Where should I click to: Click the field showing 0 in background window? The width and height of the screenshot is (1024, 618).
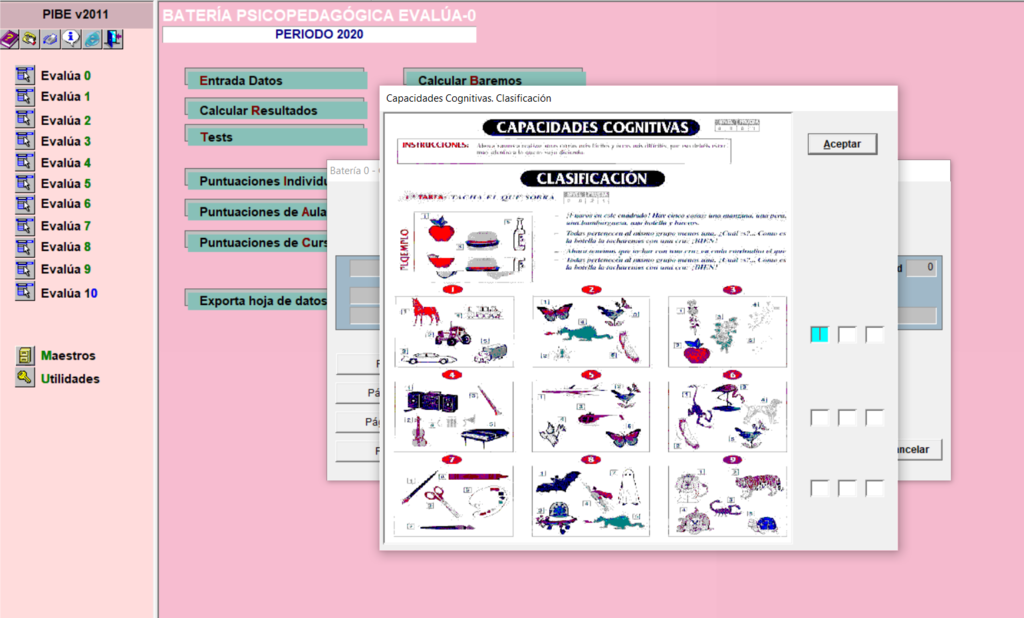tap(921, 267)
